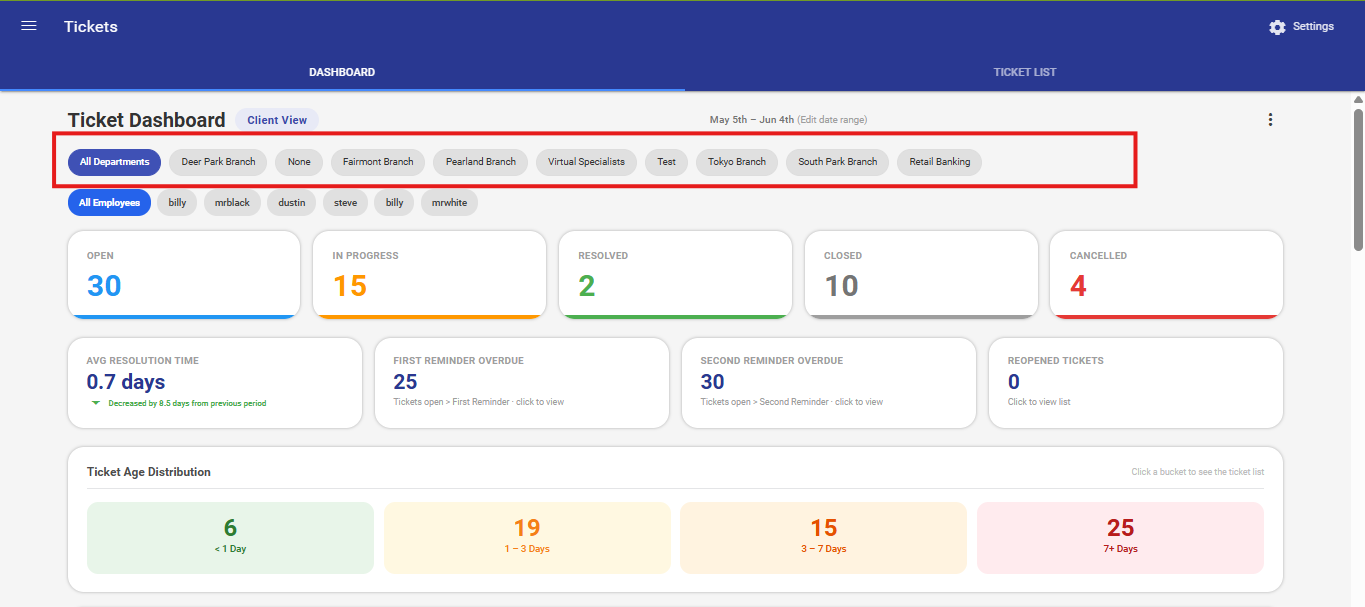Image resolution: width=1365 pixels, height=607 pixels.
Task: Click 'Decreased by 8.5 days from previous period' text
Action: (187, 404)
